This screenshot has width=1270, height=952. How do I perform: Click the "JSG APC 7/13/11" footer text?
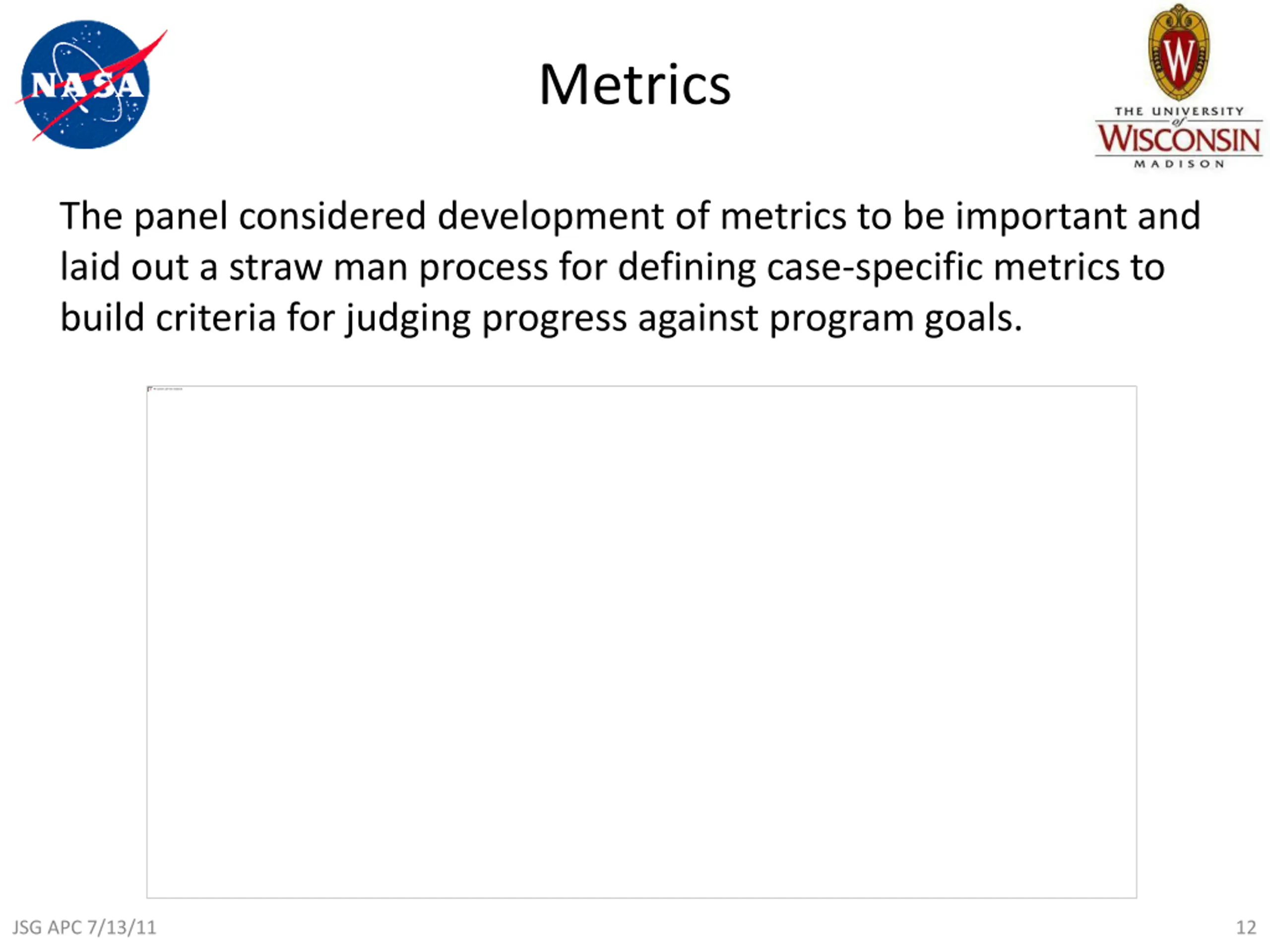(x=84, y=927)
